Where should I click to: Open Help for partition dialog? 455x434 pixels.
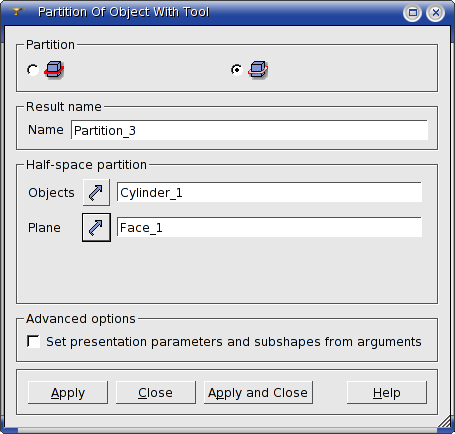(387, 393)
